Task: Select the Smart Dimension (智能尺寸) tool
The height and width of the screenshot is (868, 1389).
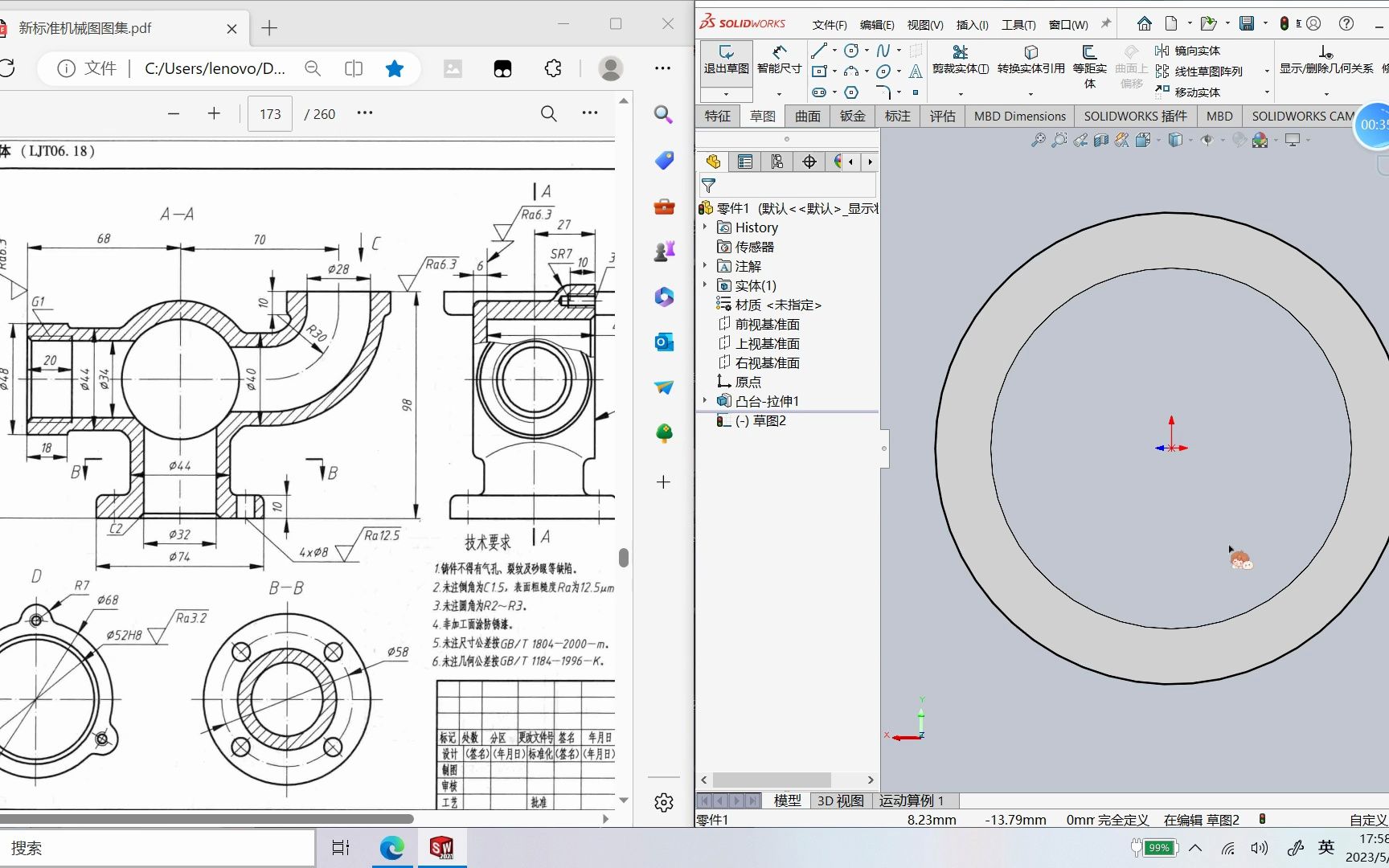Action: (x=779, y=60)
